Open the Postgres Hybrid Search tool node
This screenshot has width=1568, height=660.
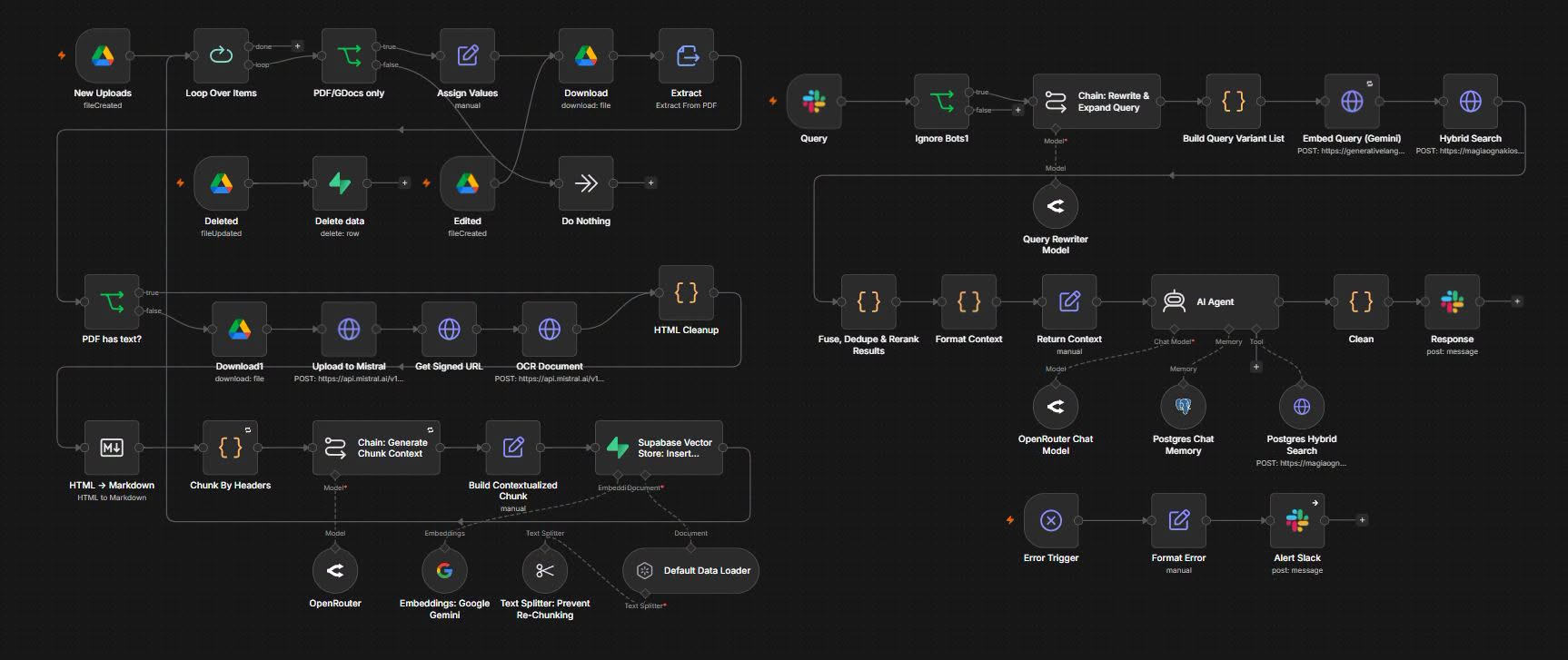(1302, 407)
